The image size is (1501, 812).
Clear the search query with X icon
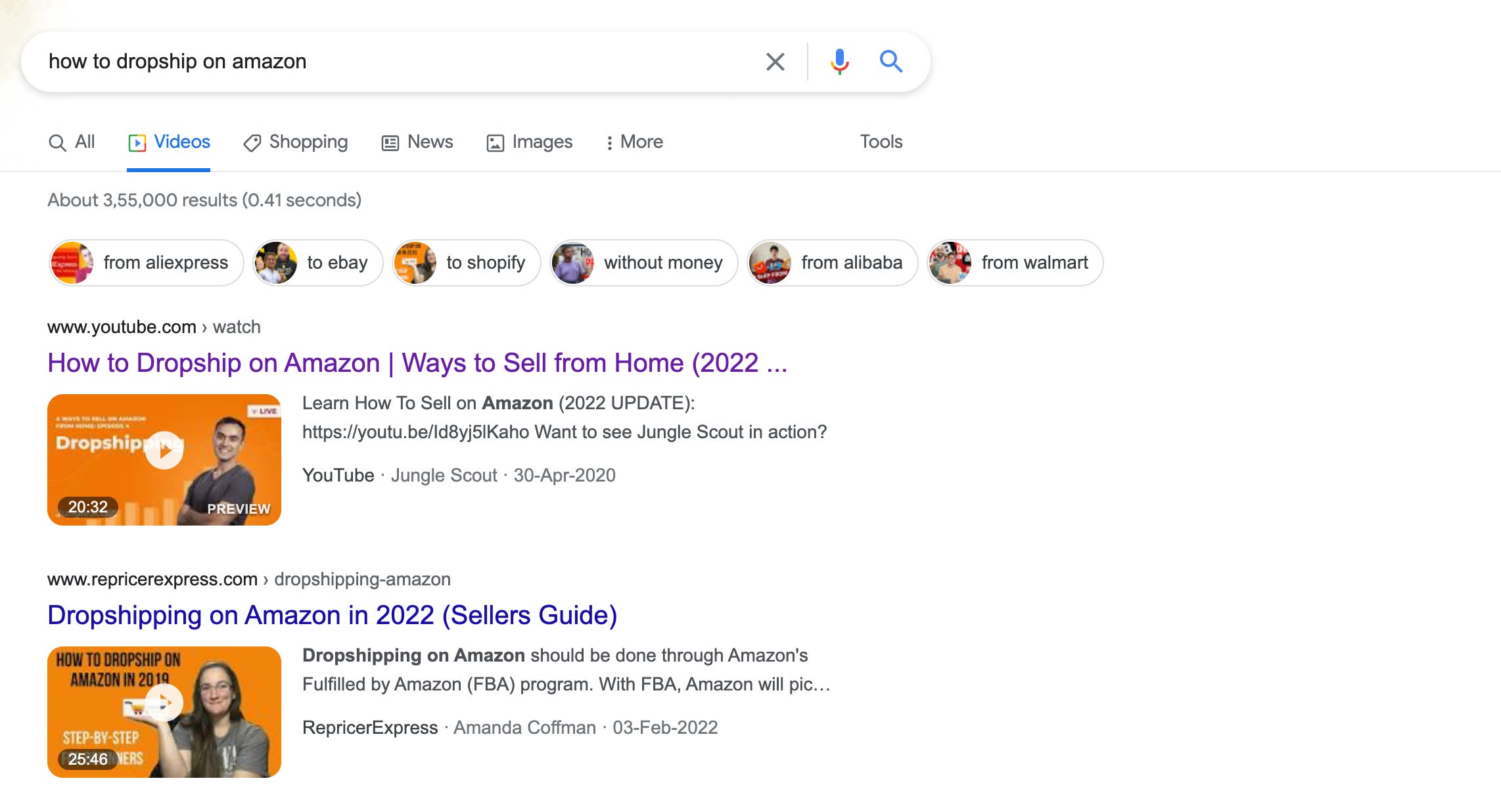coord(775,62)
